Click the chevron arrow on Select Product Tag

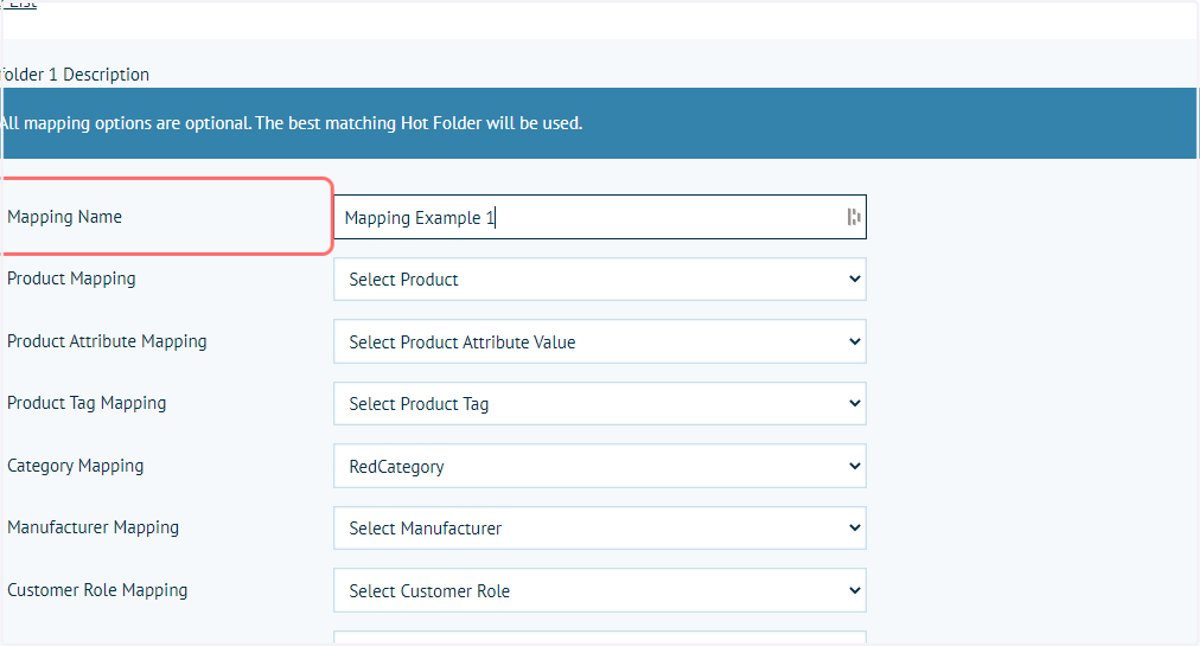[854, 404]
